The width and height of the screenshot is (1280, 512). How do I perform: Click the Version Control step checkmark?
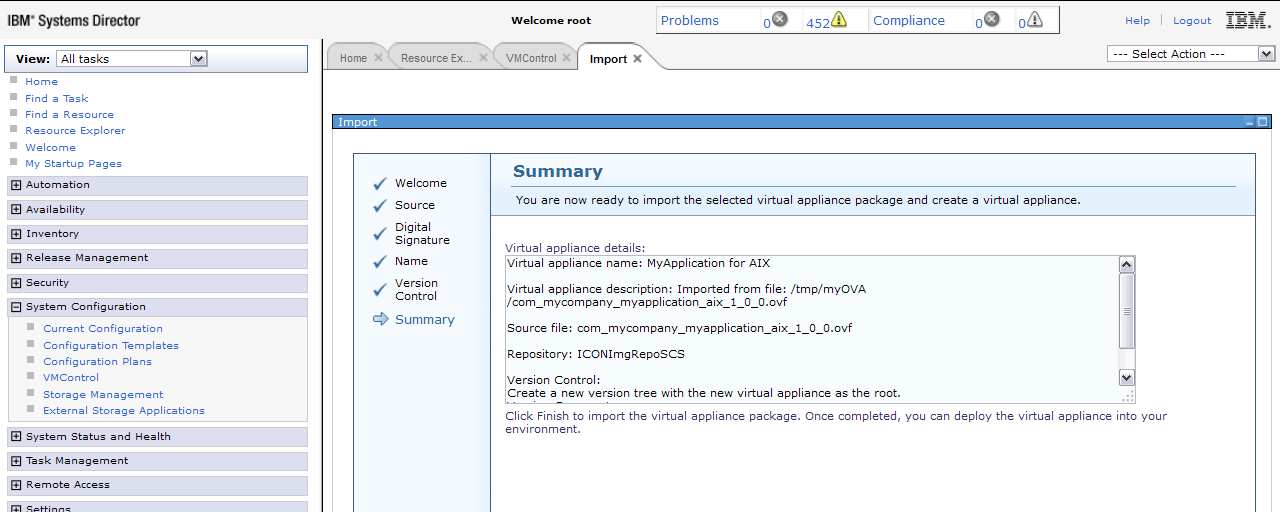[379, 290]
